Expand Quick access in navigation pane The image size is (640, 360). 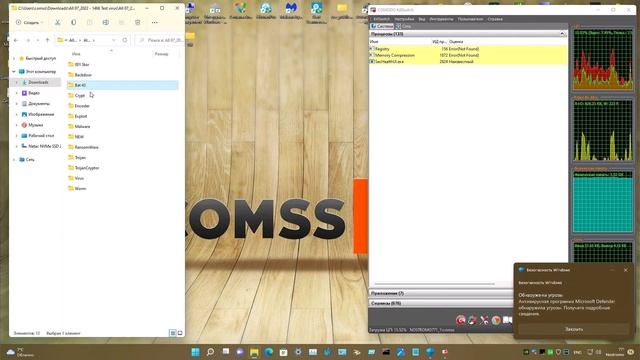14,58
